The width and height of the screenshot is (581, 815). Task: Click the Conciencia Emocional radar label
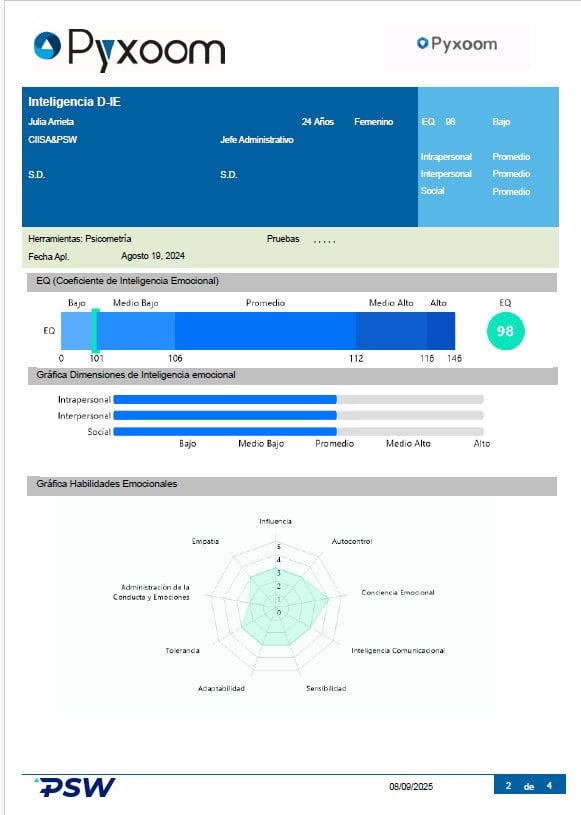(398, 593)
